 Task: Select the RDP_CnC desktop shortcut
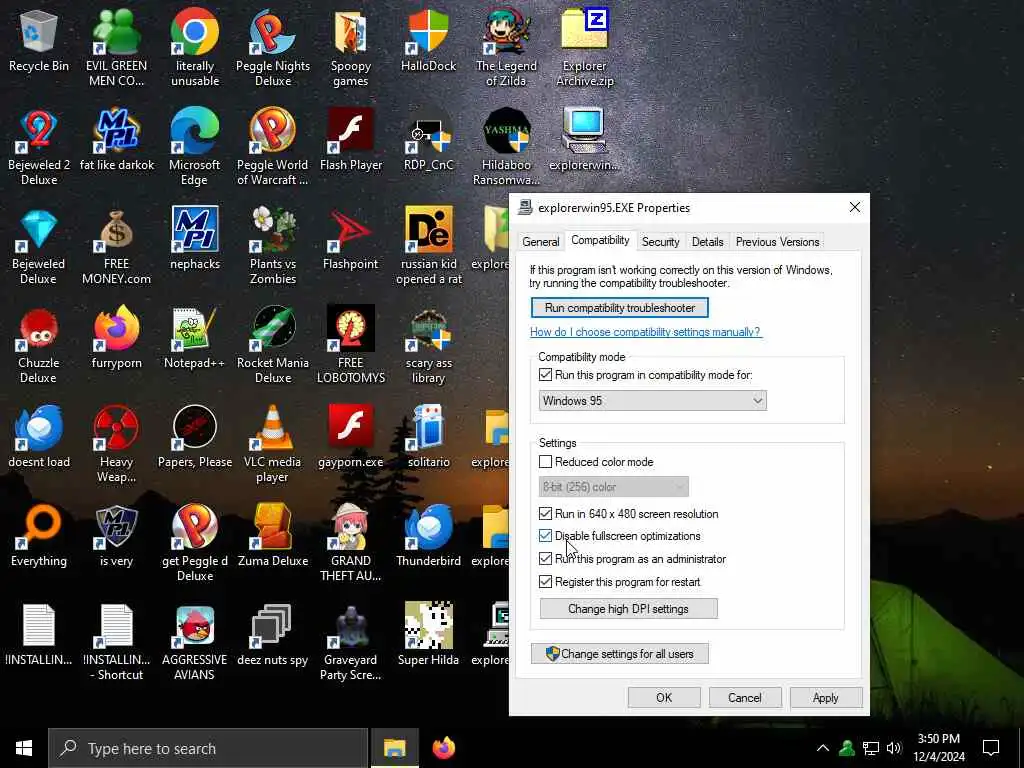coord(428,140)
